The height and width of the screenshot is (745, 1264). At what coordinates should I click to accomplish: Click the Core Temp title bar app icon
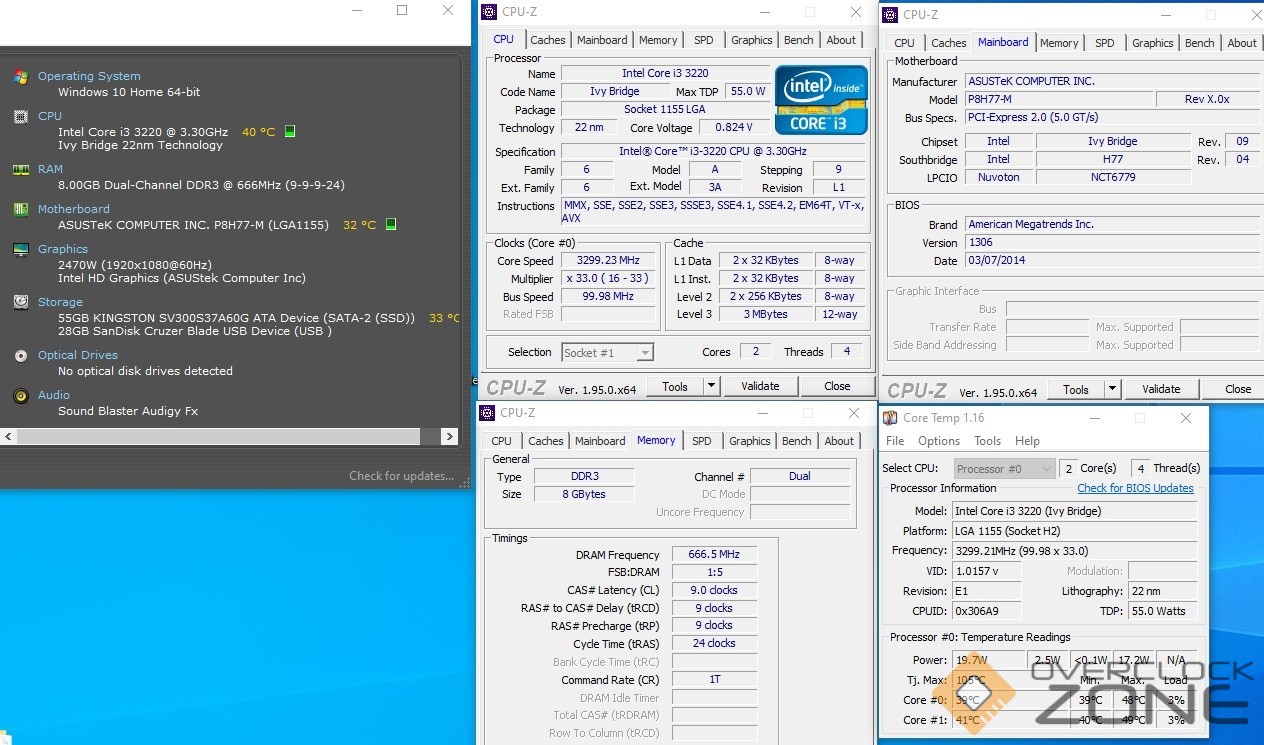coord(890,418)
